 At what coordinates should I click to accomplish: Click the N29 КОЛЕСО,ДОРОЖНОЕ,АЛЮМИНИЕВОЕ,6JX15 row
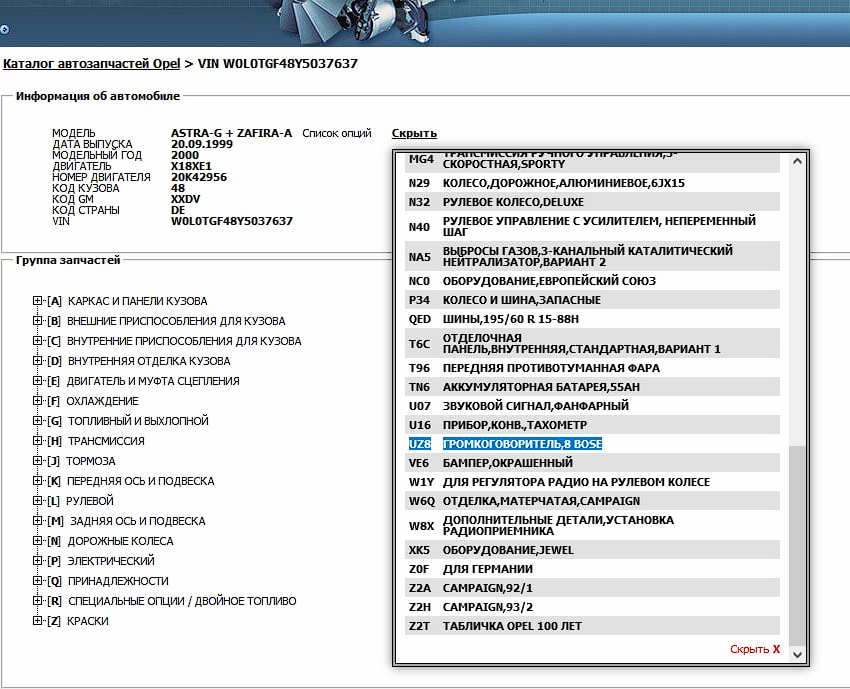pyautogui.click(x=592, y=183)
